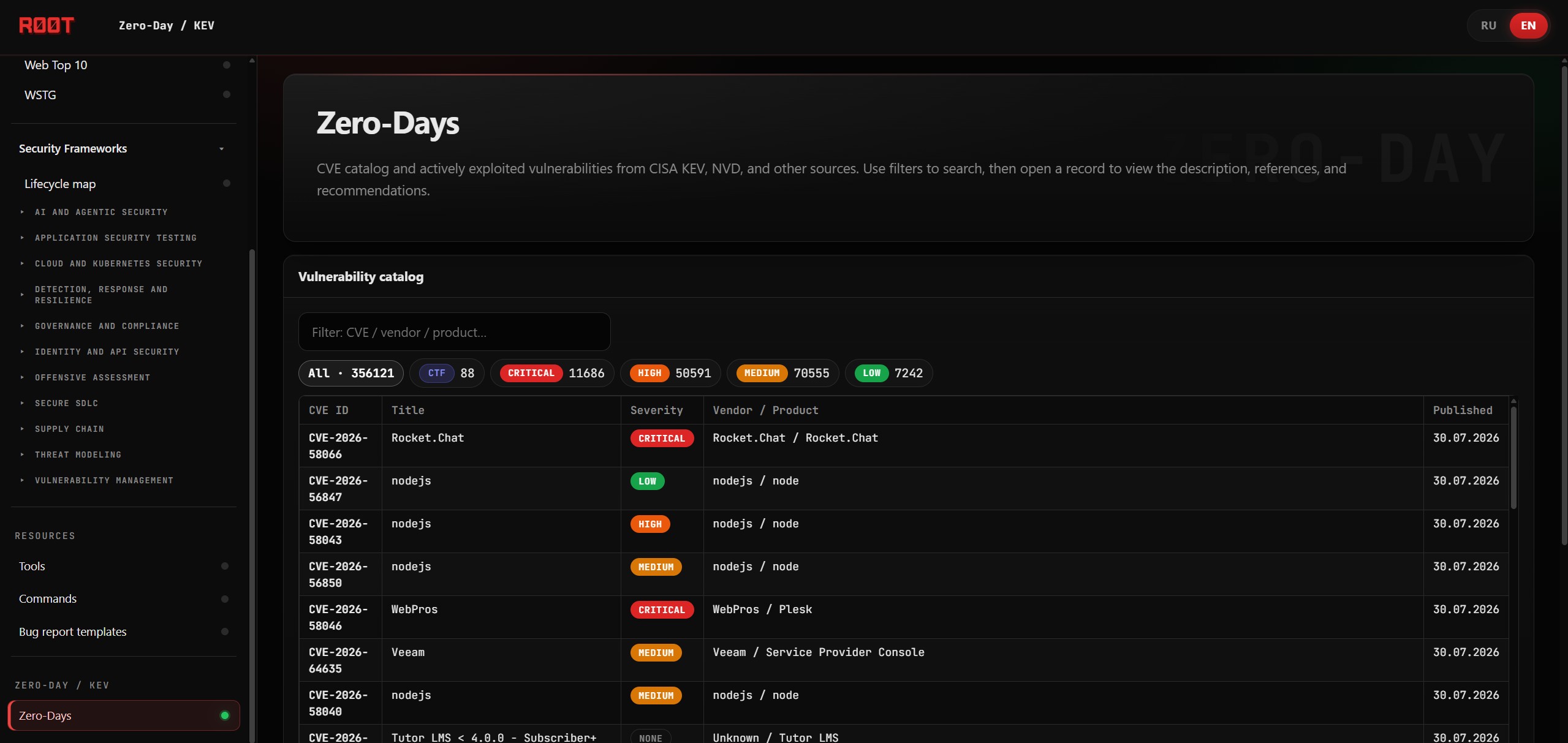
Task: Click the vulnerability table scrollbar
Action: tap(1513, 458)
